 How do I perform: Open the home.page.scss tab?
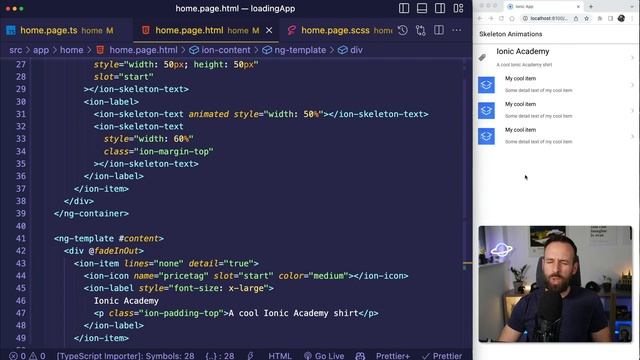coord(335,30)
